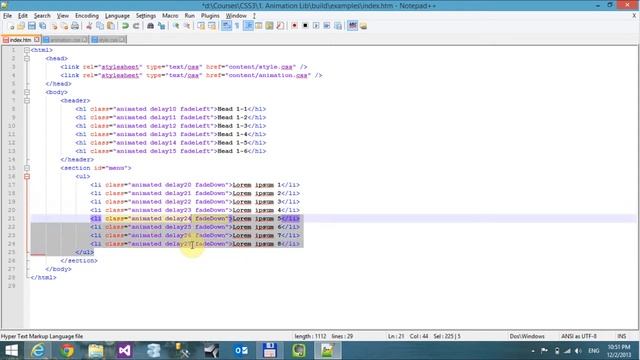Open the File menu
Viewport: 640px width, 360px height.
[7, 16]
